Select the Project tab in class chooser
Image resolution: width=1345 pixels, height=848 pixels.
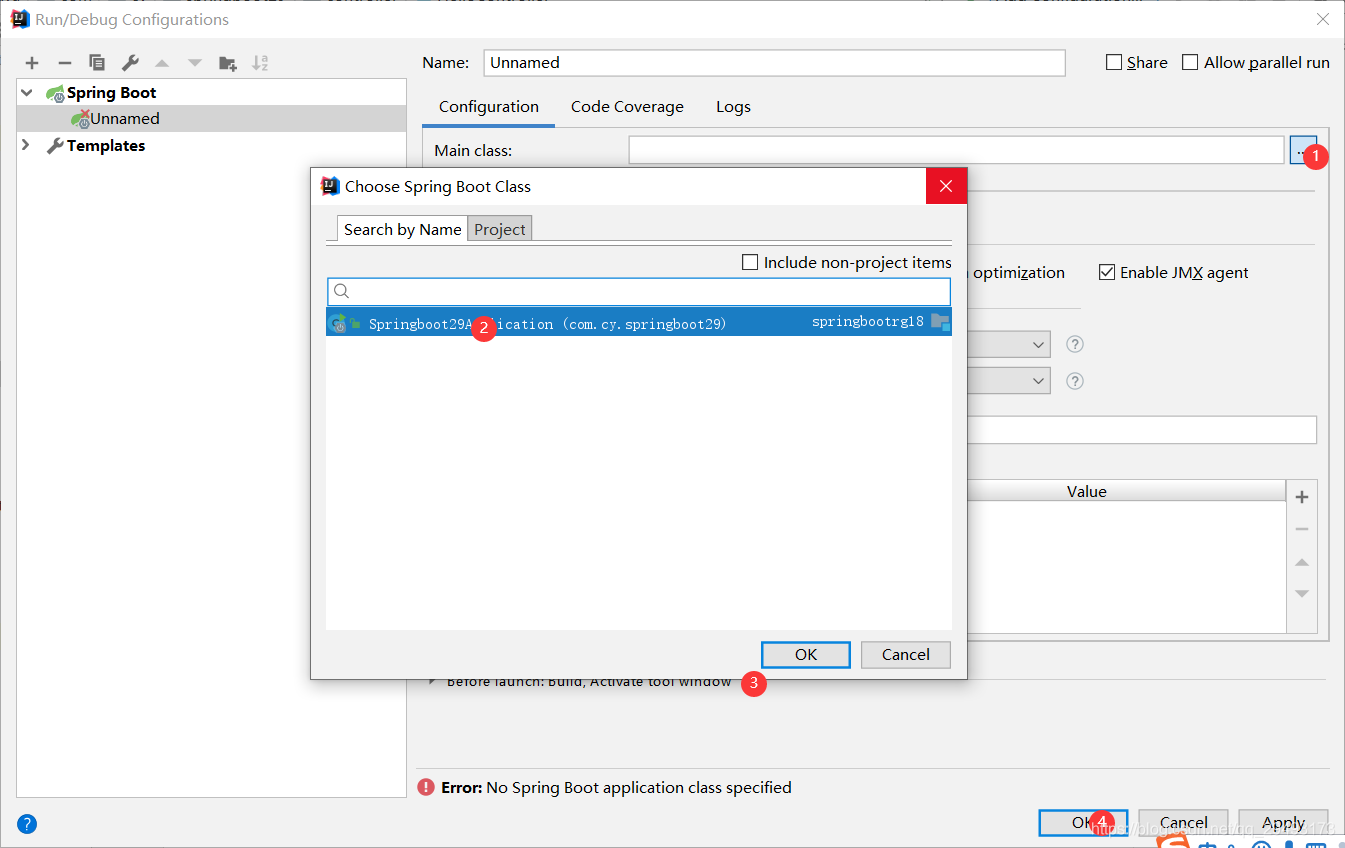point(500,229)
